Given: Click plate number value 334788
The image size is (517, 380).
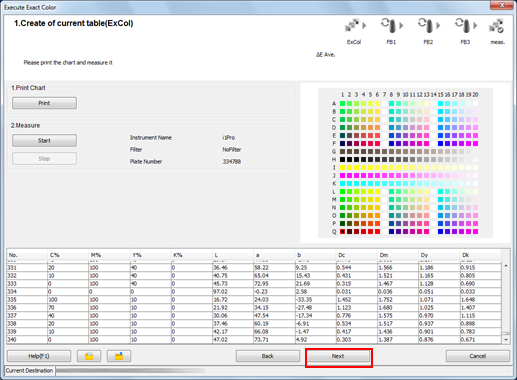Looking at the screenshot, I should click(232, 162).
